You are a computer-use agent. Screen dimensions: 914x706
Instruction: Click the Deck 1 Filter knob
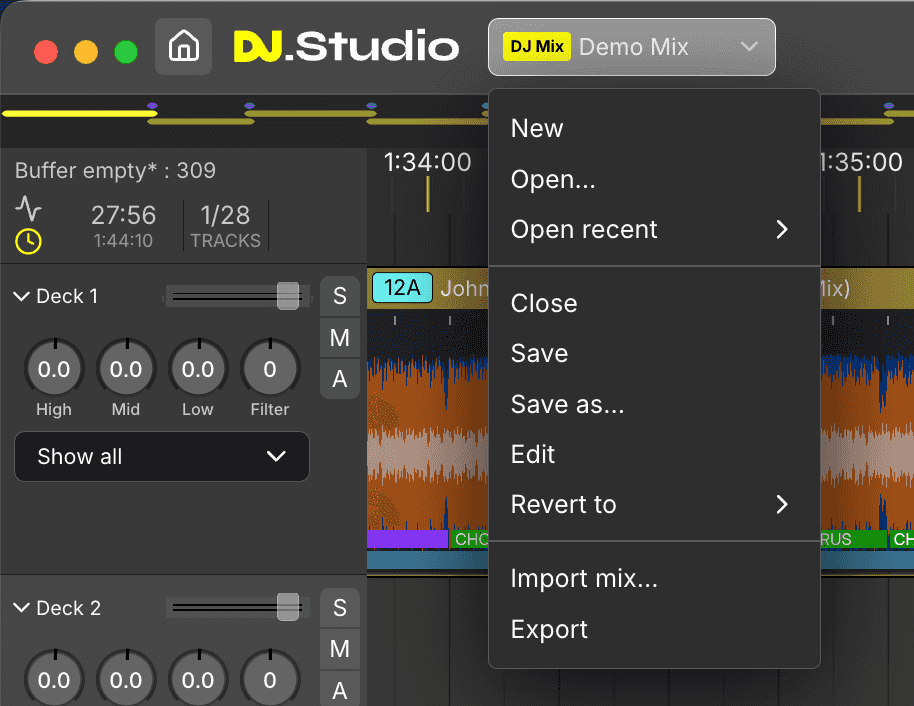tap(270, 370)
